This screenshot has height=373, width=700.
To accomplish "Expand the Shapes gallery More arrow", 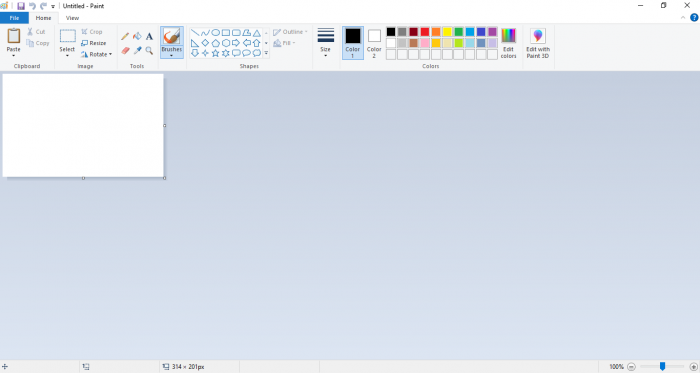I will 266,53.
